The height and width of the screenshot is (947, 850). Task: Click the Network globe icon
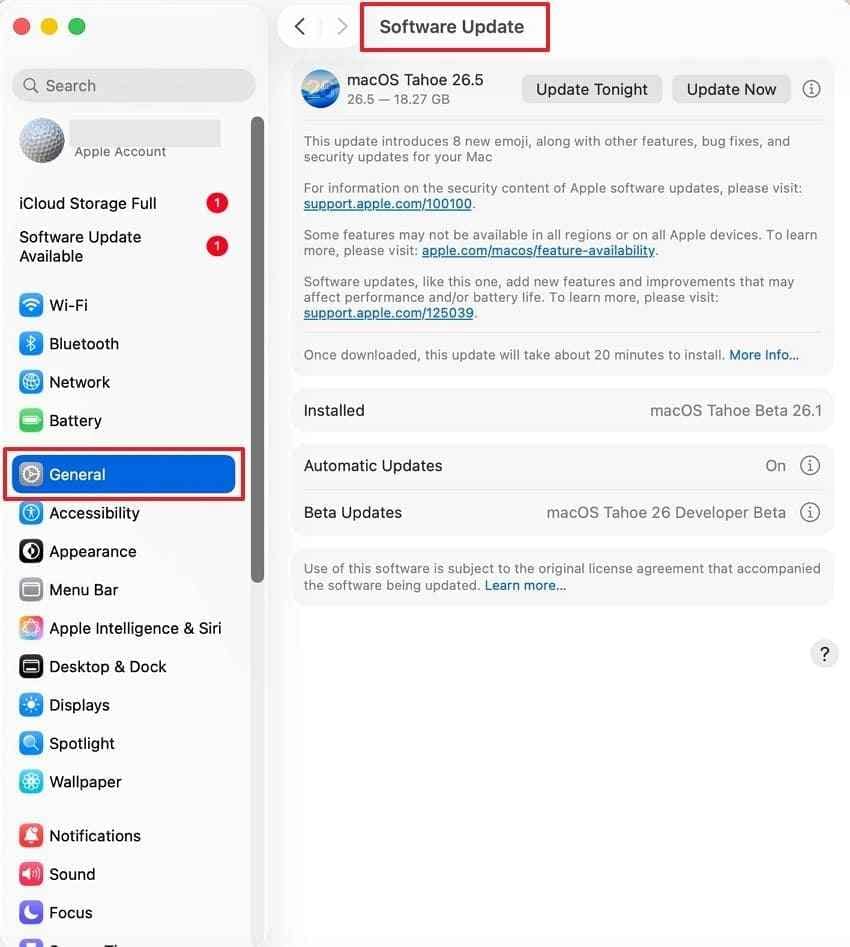pos(31,382)
